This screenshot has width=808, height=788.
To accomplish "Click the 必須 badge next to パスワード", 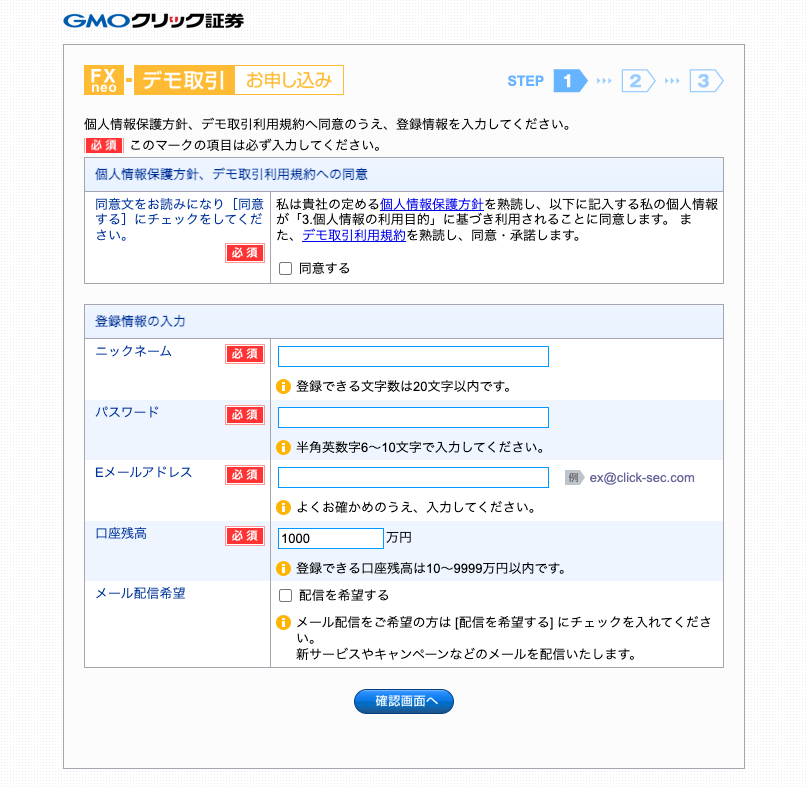I will tap(245, 416).
